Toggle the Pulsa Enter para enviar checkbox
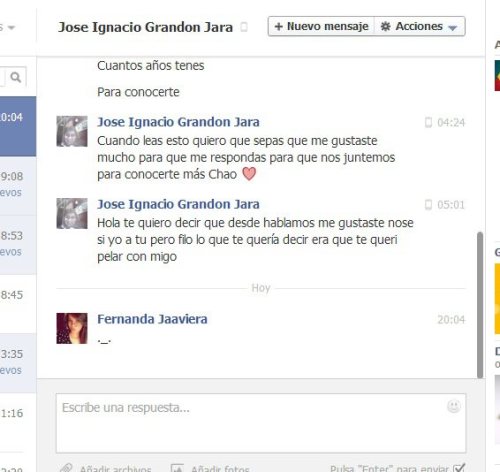The width and height of the screenshot is (500, 472). (x=459, y=468)
